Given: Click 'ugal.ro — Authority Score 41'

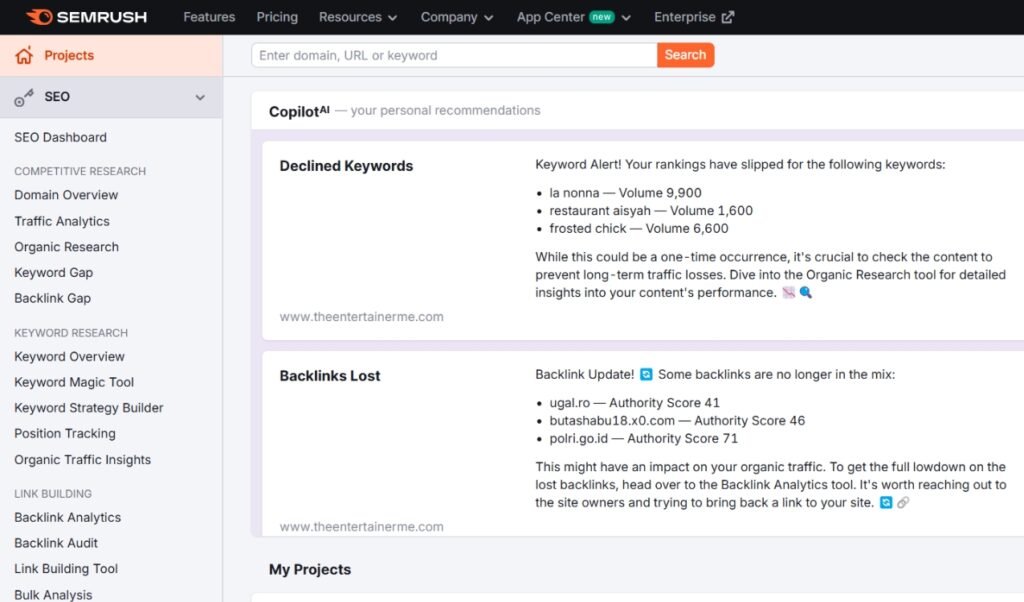Looking at the screenshot, I should point(634,403).
